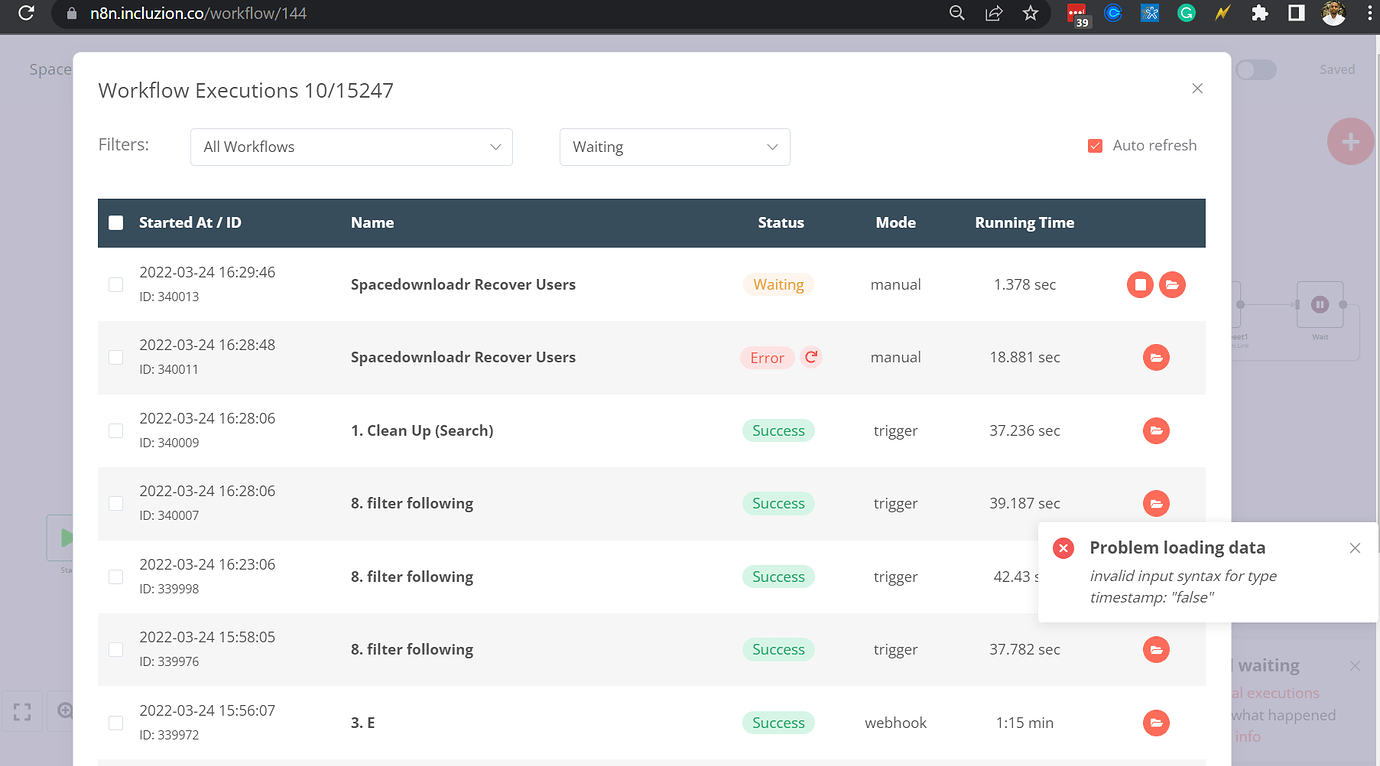Open execution 339972 folder icon
This screenshot has width=1380, height=766.
[1156, 723]
